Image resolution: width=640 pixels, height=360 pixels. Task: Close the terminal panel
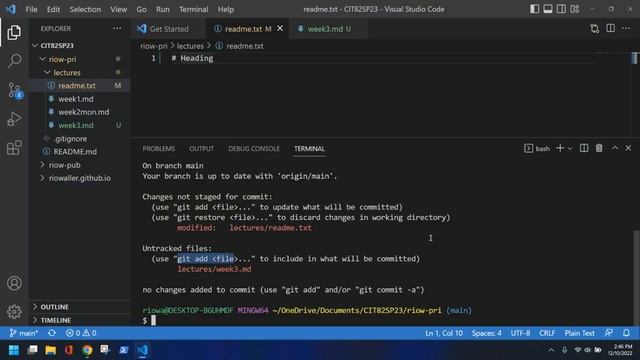(628, 148)
